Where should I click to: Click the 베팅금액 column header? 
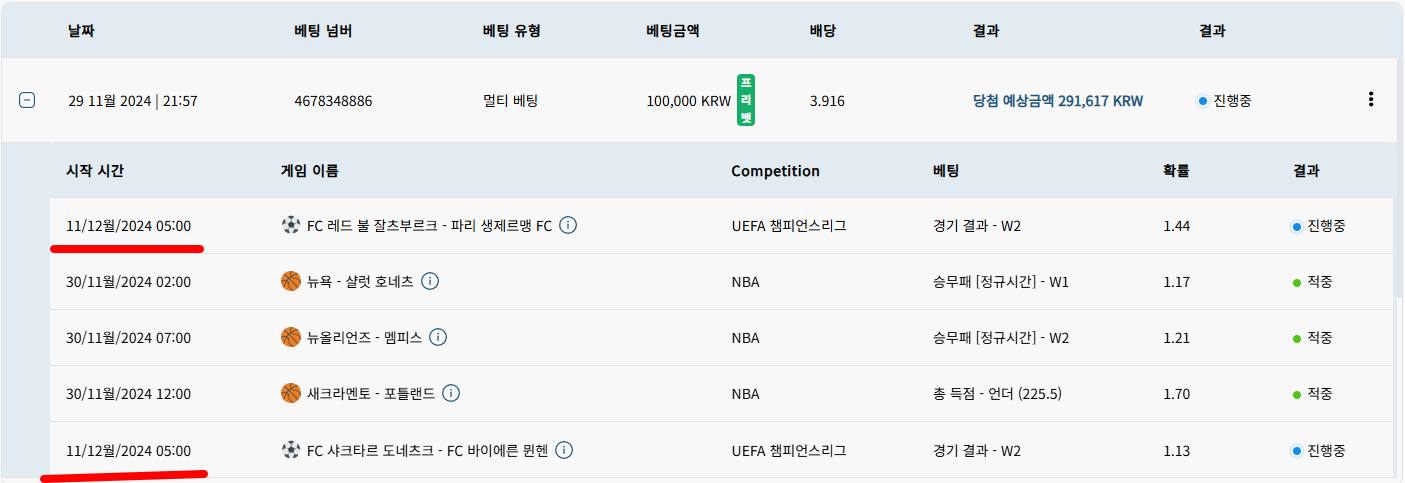pyautogui.click(x=673, y=31)
